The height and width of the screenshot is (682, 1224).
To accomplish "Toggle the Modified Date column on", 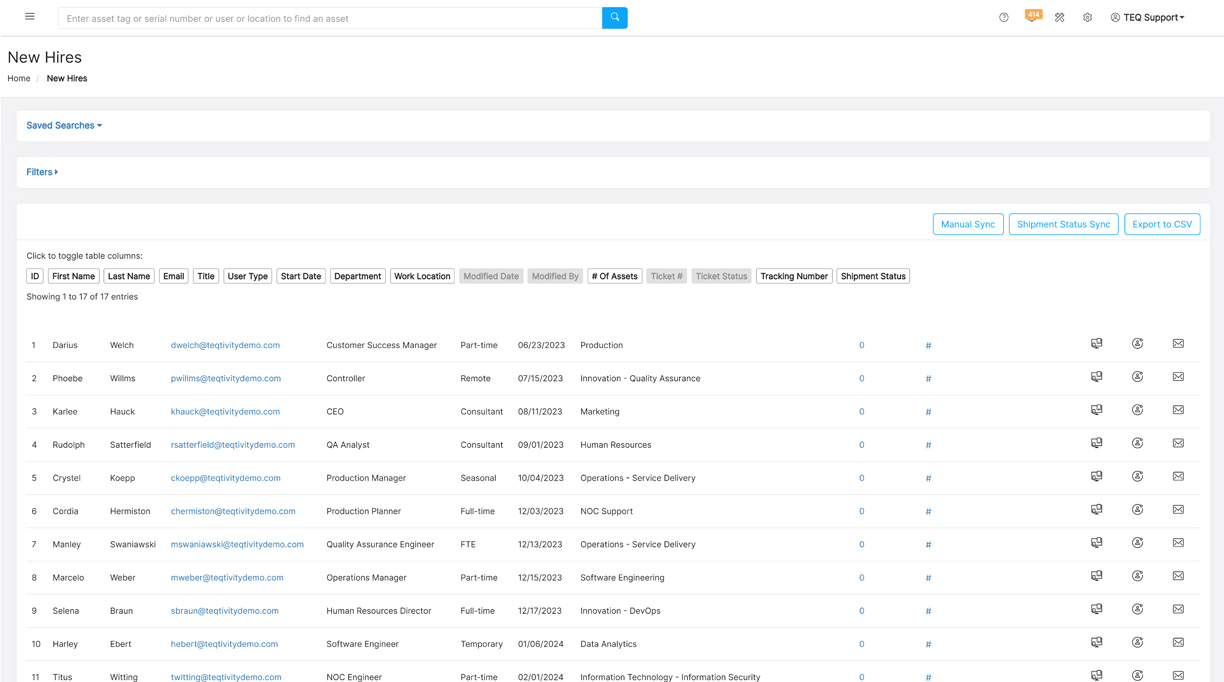I will click(x=491, y=276).
